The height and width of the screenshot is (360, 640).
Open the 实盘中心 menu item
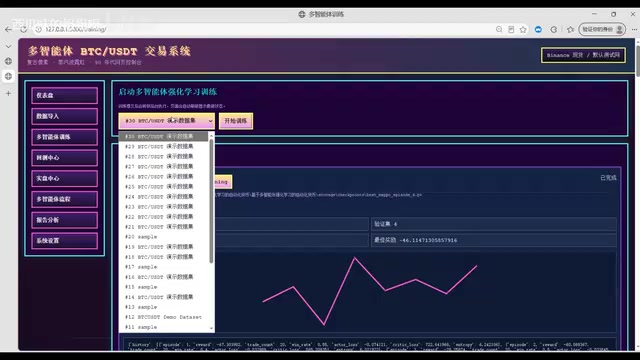click(64, 178)
